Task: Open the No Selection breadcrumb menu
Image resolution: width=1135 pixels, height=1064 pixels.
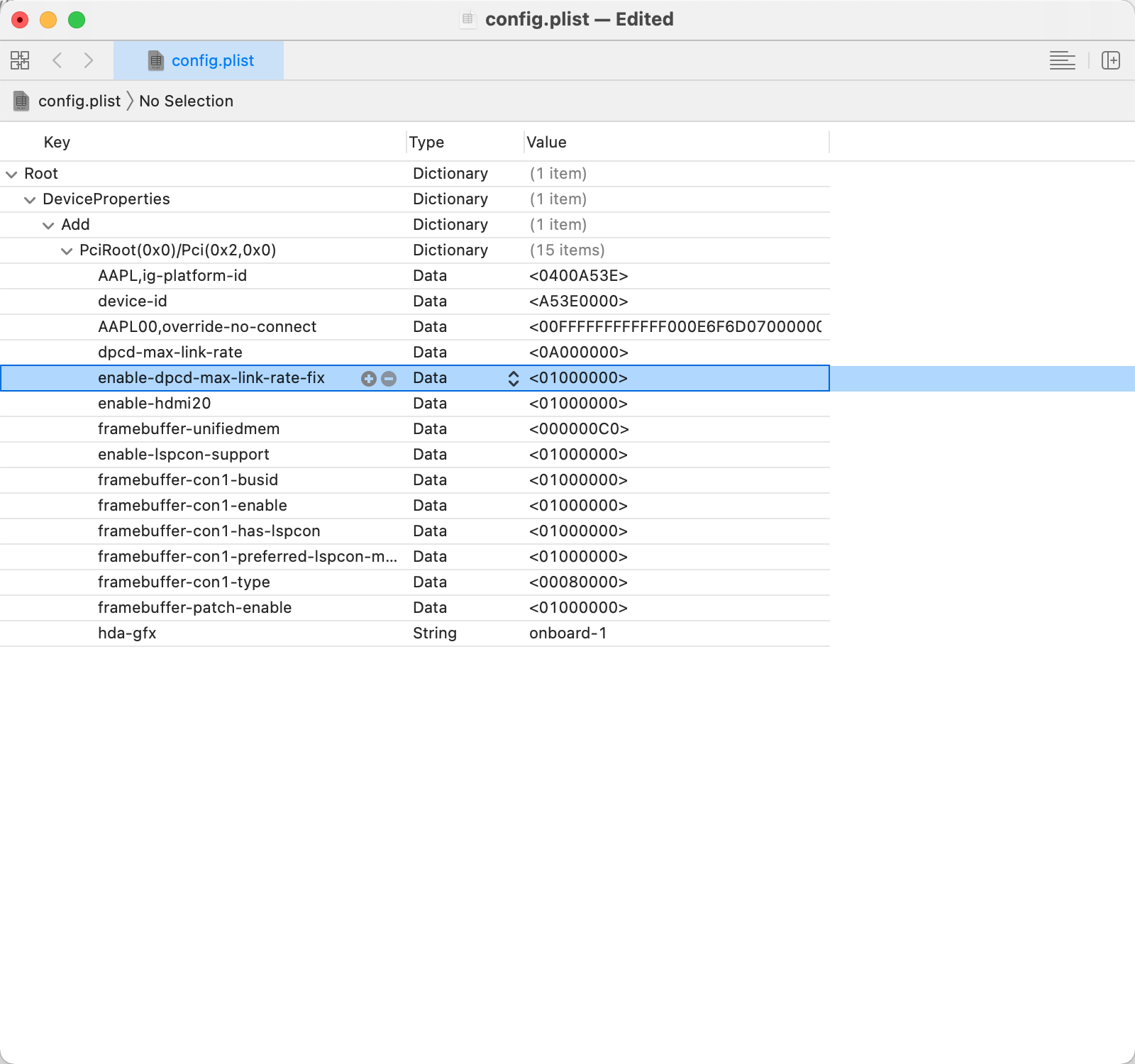Action: 186,101
